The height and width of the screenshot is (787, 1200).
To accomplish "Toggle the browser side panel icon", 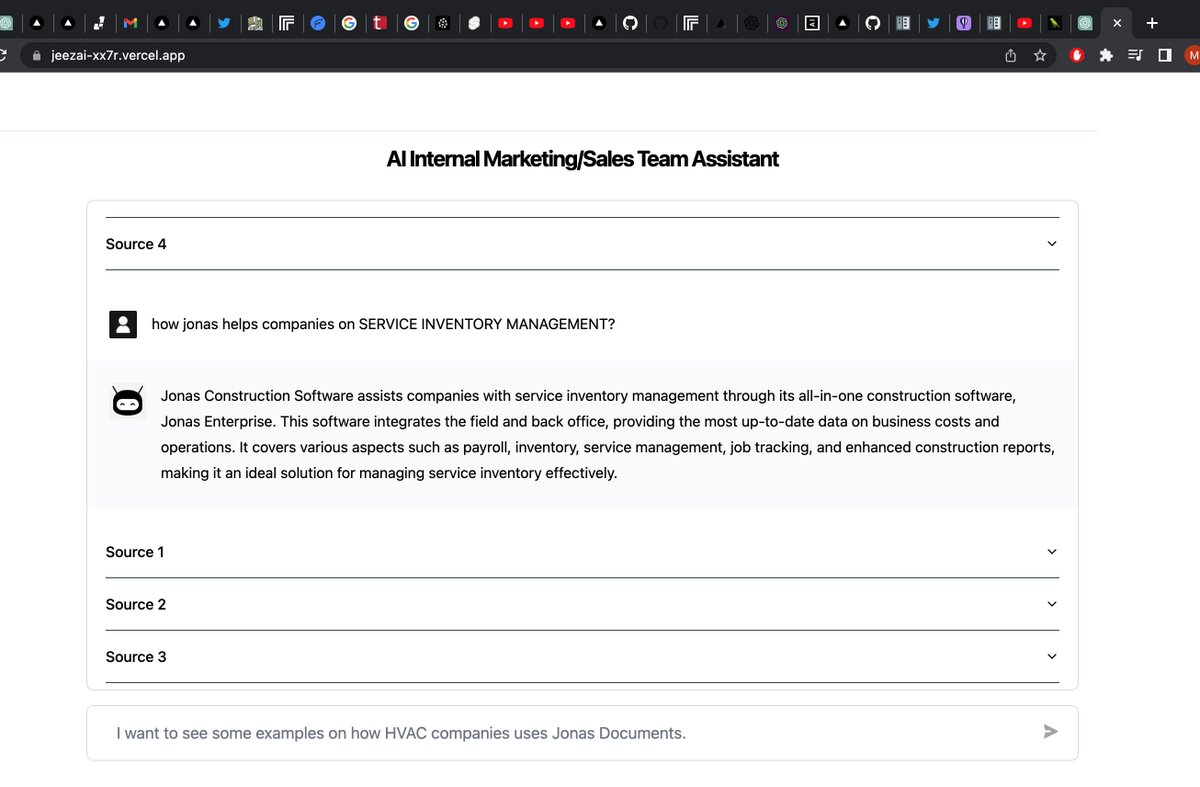I will [x=1165, y=56].
